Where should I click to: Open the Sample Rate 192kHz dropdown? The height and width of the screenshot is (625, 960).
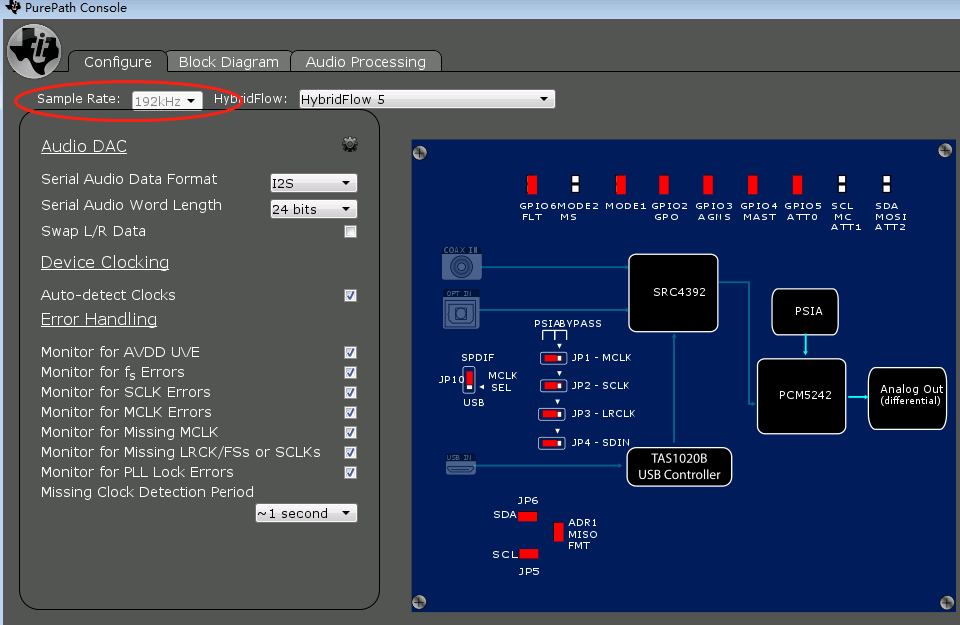coord(167,100)
